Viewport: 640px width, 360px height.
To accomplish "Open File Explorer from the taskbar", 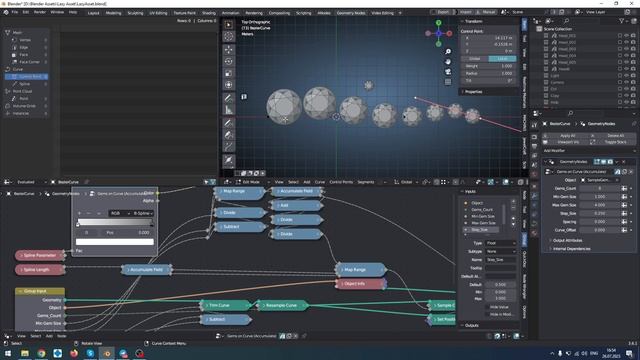I will 25,353.
